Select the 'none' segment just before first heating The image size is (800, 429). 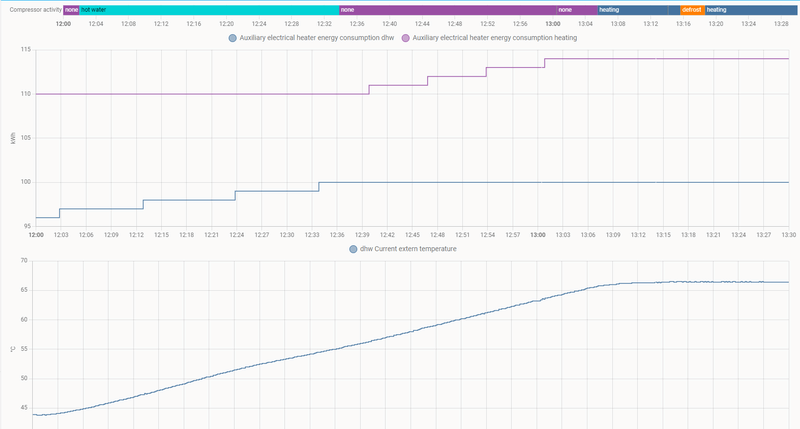pos(577,10)
